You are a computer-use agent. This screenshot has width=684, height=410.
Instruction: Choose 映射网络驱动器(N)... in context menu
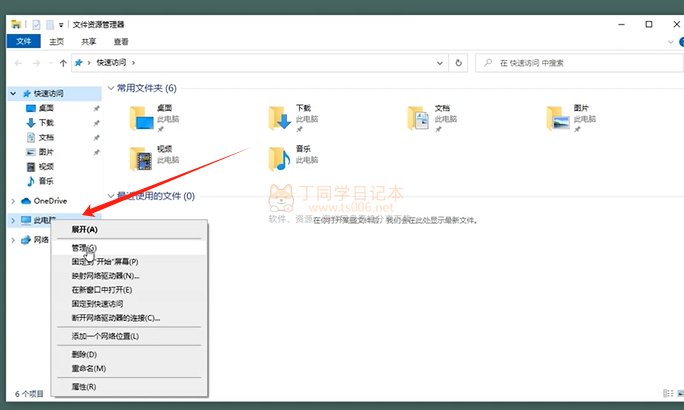[129, 276]
